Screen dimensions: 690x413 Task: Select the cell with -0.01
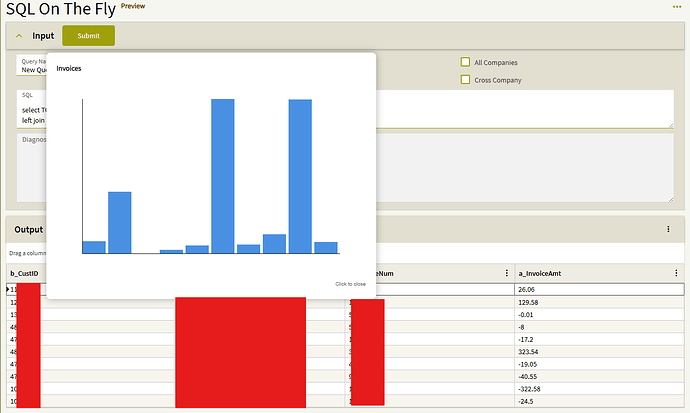[599, 314]
